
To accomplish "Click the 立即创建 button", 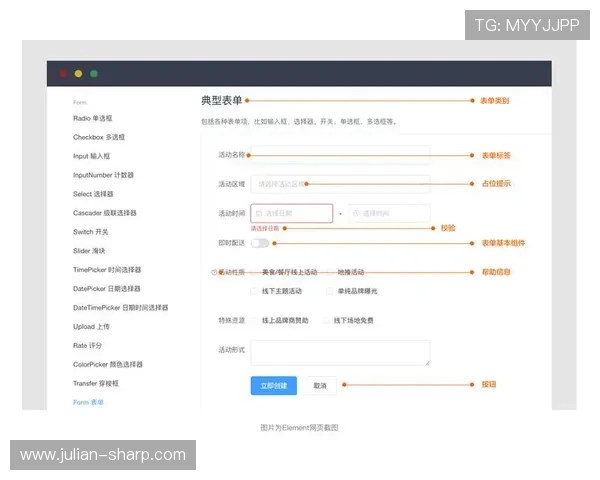I will click(274, 385).
